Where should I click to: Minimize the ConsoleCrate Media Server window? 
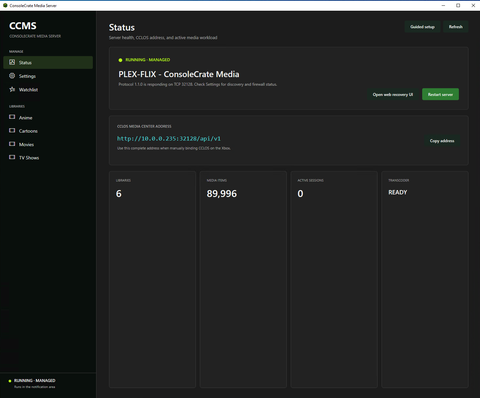[443, 5]
